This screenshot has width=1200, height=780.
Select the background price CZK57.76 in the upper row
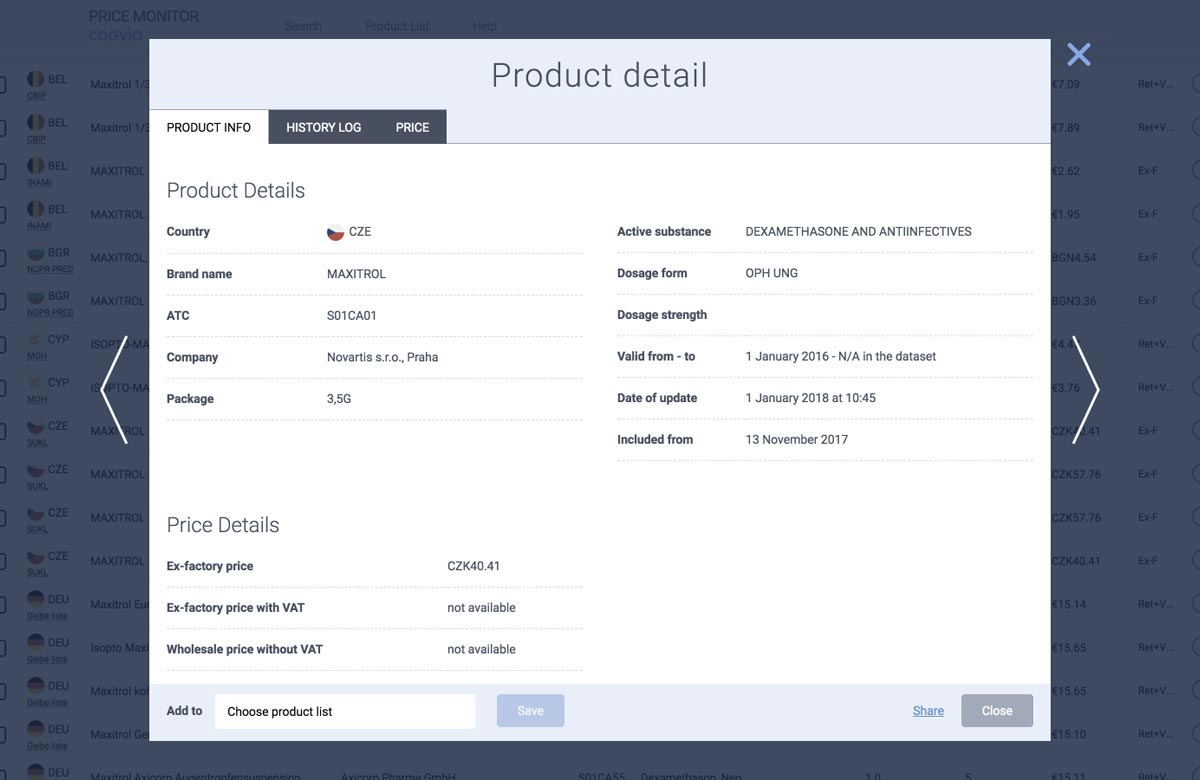tap(1076, 475)
